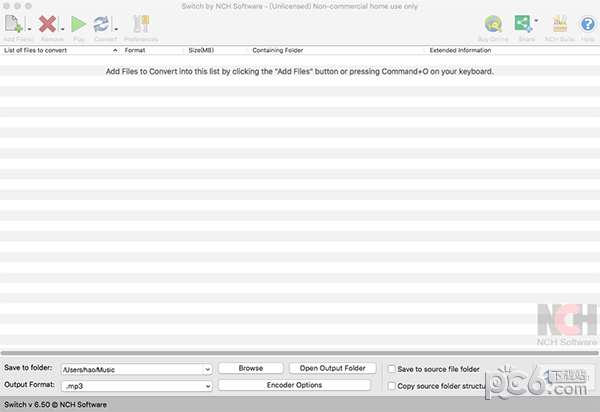
Task: Open the Convert dropdown arrow
Action: click(116, 29)
